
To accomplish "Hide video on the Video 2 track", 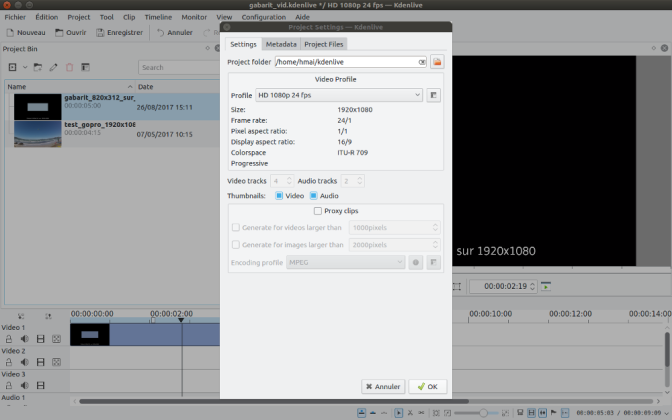I will pos(41,362).
